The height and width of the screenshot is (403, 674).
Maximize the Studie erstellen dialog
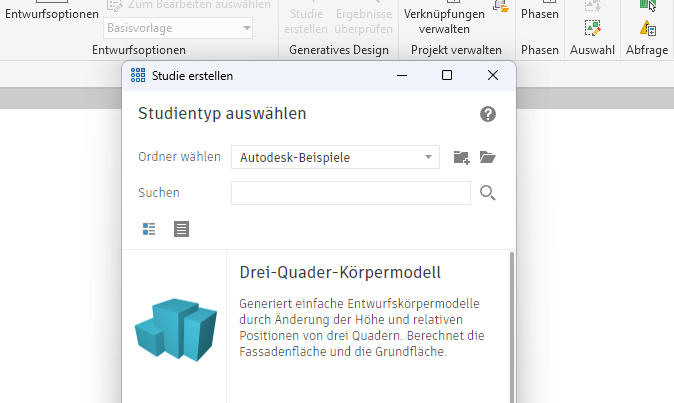(447, 75)
